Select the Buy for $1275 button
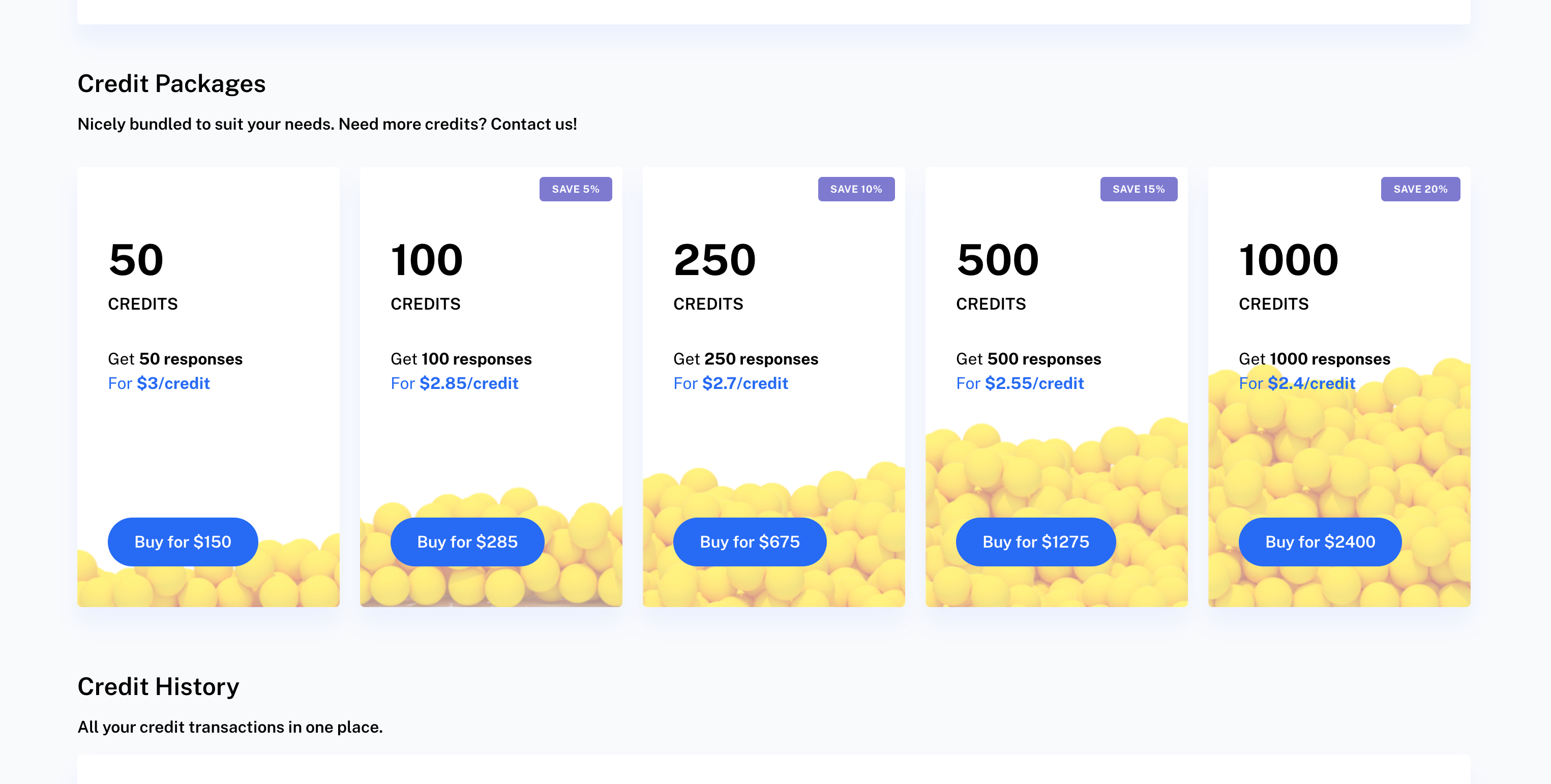Screen dimensions: 1551x784 [1035, 541]
